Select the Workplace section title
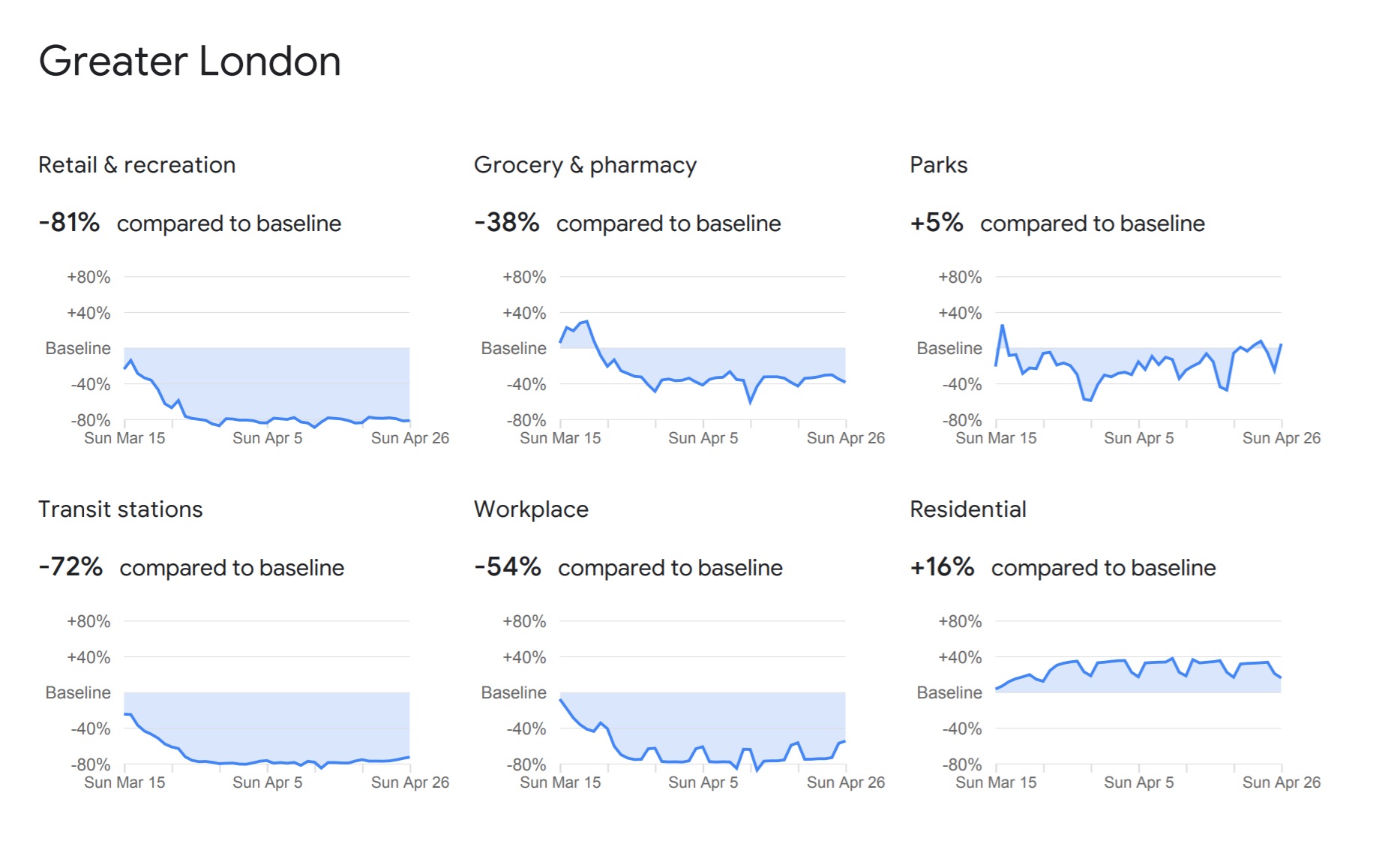This screenshot has width=1400, height=847. click(531, 509)
